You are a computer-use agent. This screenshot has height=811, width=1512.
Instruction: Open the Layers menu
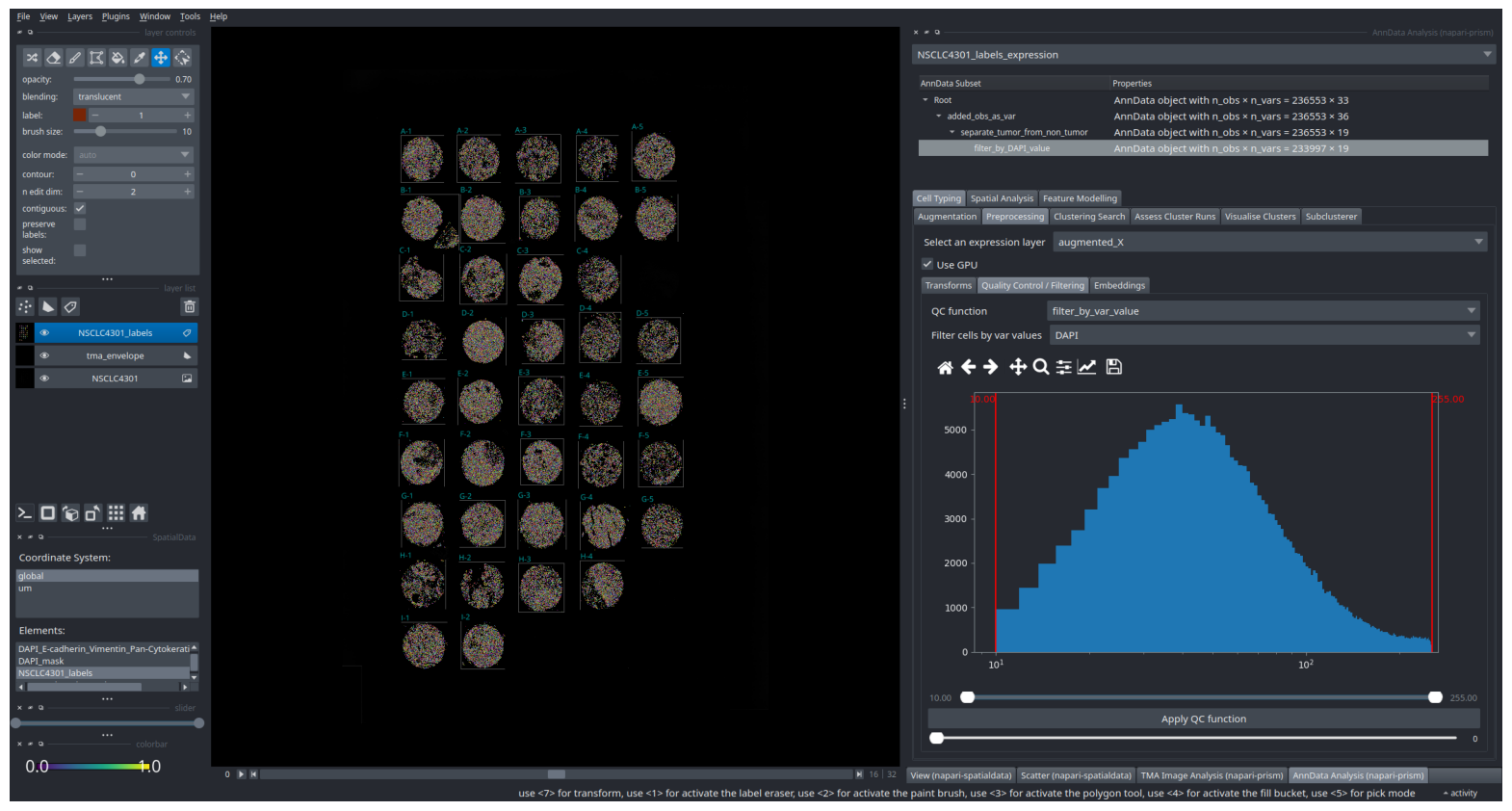pyautogui.click(x=80, y=16)
